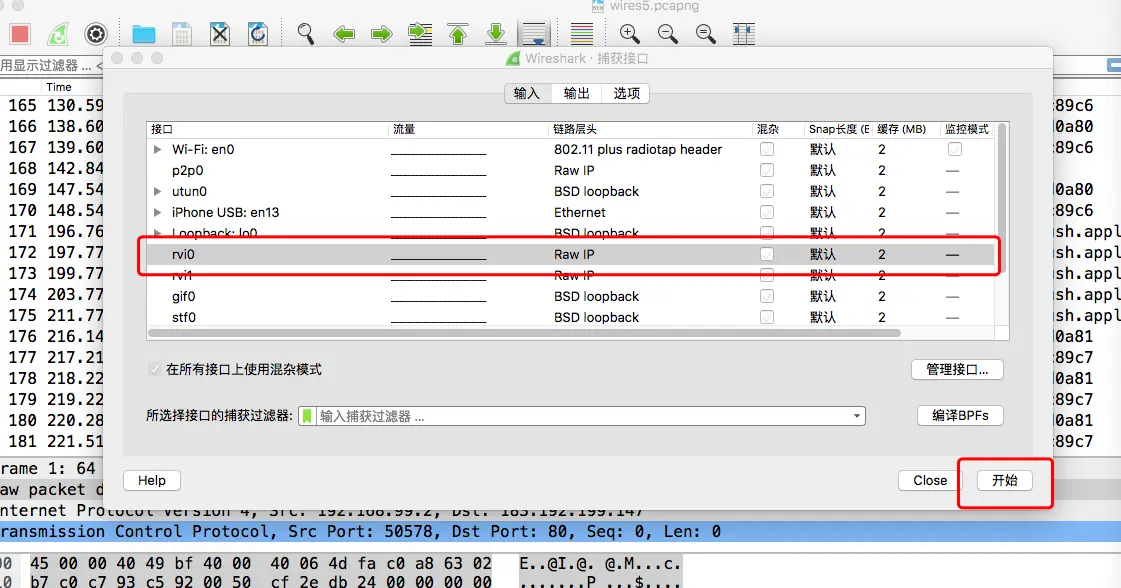Select packet 165 in main window list

click(51, 105)
